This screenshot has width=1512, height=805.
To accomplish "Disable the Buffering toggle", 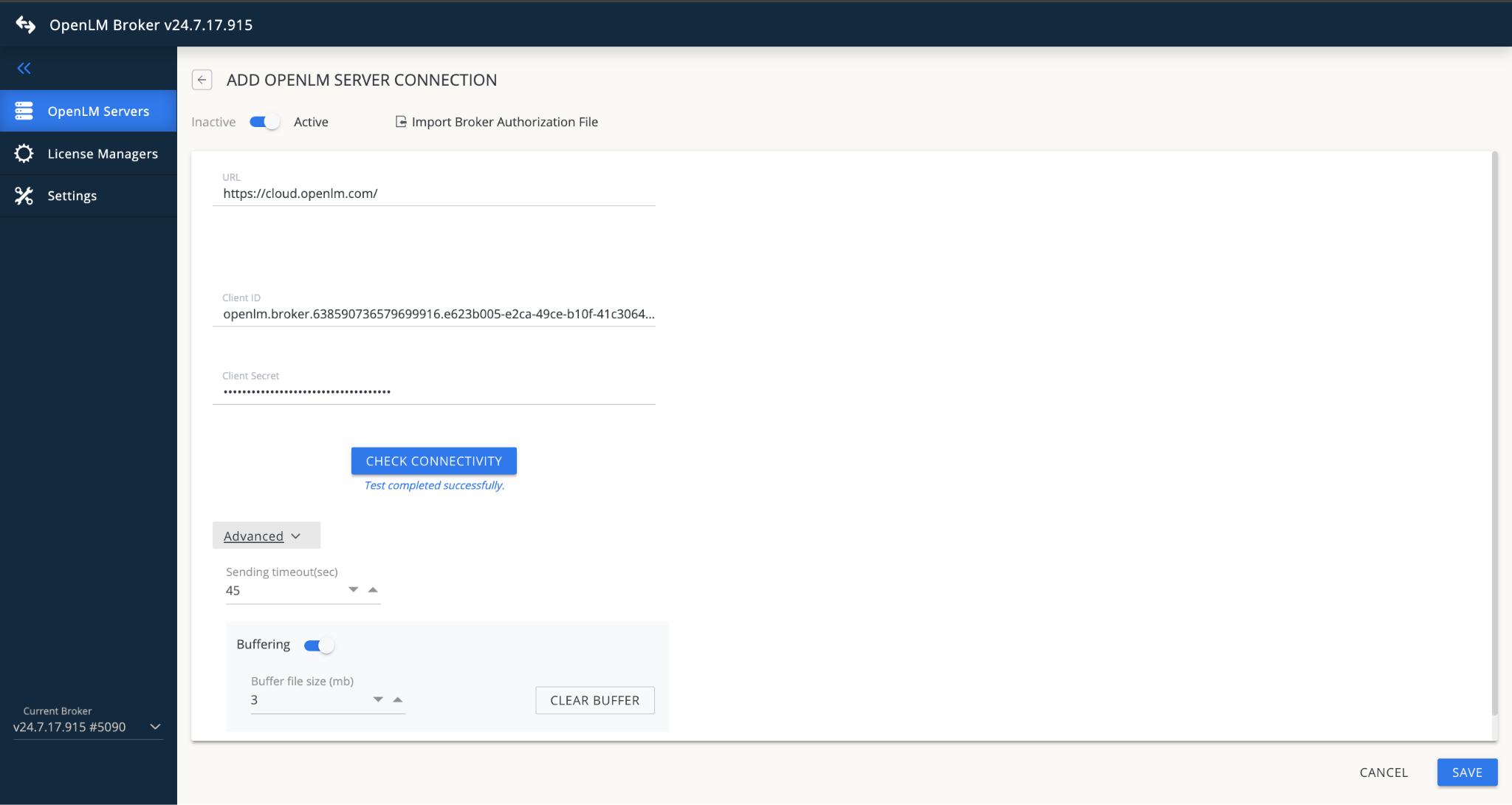I will tap(319, 644).
